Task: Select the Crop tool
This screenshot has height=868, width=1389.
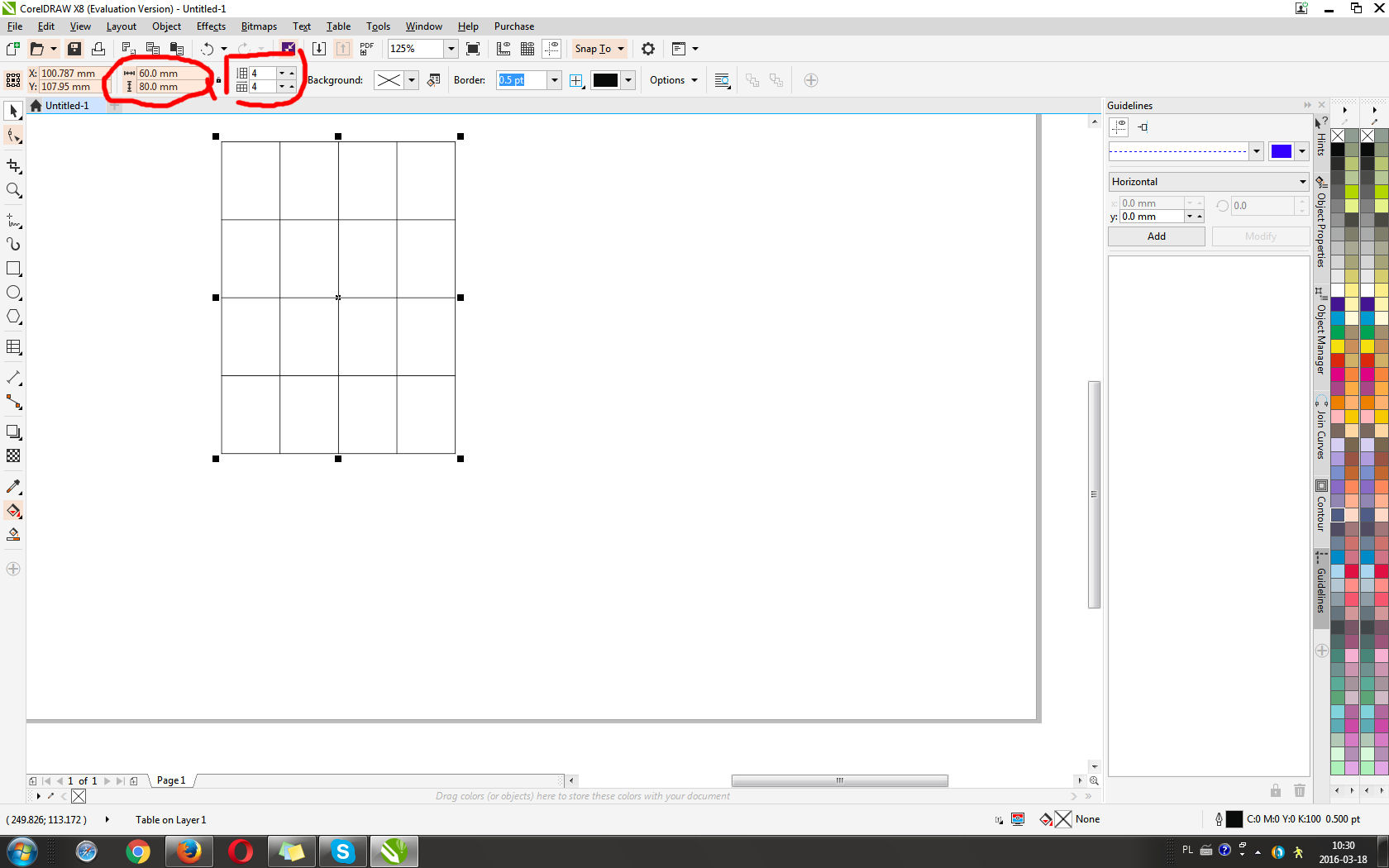Action: click(13, 166)
